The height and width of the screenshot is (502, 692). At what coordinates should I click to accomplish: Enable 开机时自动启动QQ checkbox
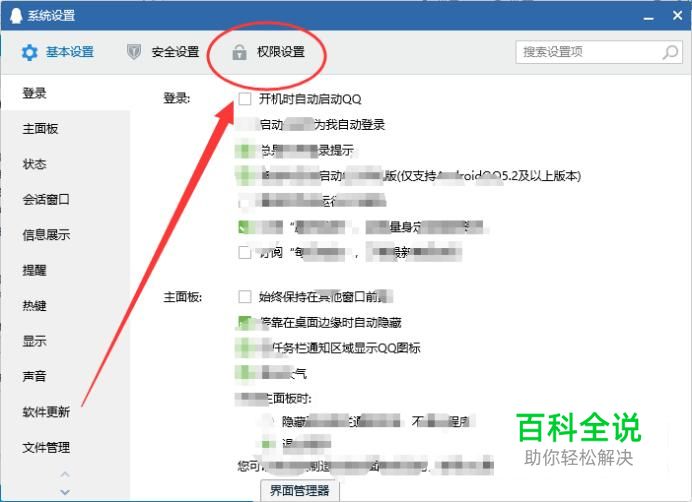click(x=244, y=98)
